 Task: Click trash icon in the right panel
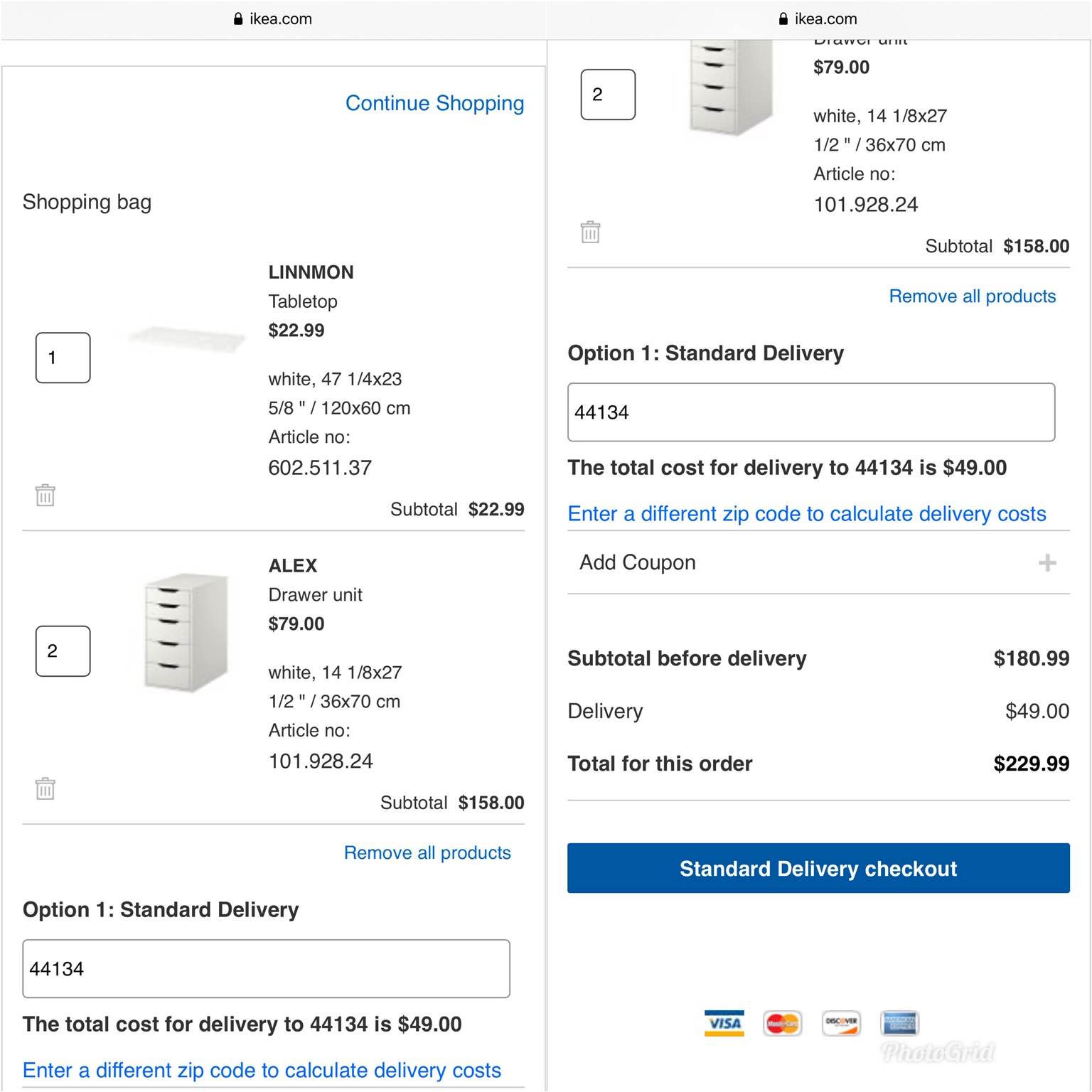pos(590,232)
